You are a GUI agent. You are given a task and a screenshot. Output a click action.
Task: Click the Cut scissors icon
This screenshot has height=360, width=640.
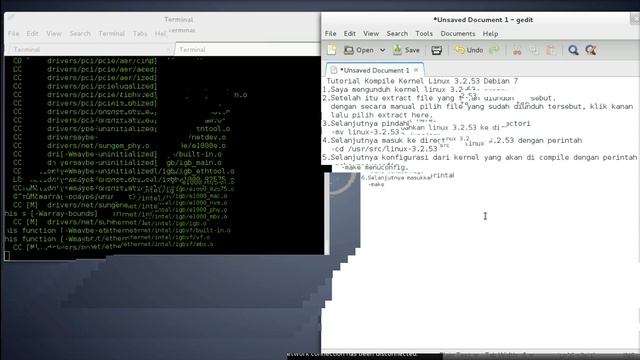click(517, 50)
